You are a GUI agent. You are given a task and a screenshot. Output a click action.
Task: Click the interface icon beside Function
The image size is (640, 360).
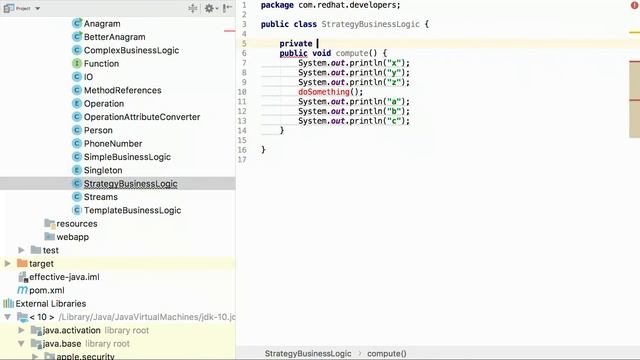[x=77, y=64]
